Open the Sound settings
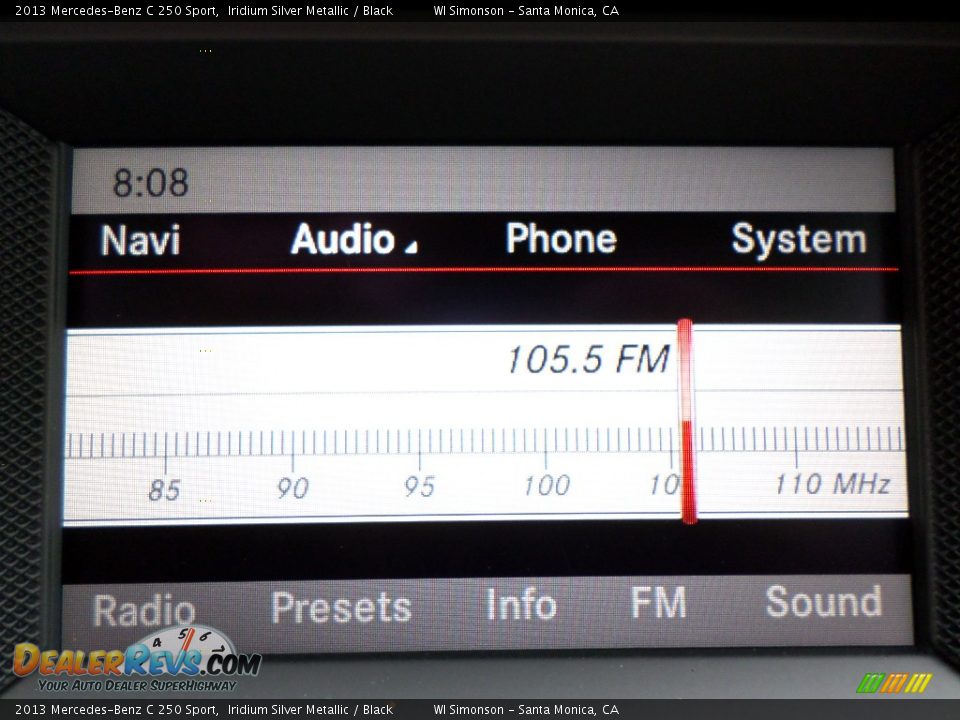 [823, 602]
